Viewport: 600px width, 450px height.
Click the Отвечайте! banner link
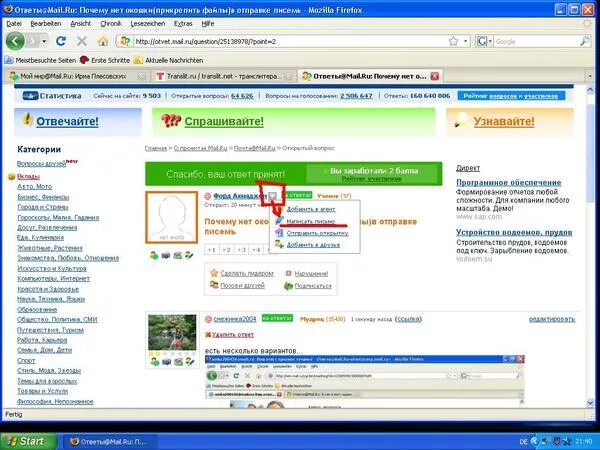67,121
